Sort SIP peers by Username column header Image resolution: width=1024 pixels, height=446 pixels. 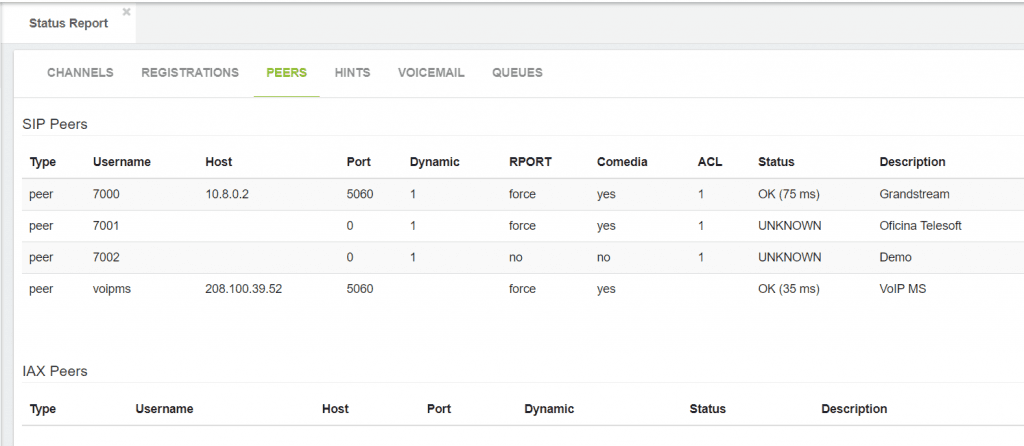tap(122, 162)
